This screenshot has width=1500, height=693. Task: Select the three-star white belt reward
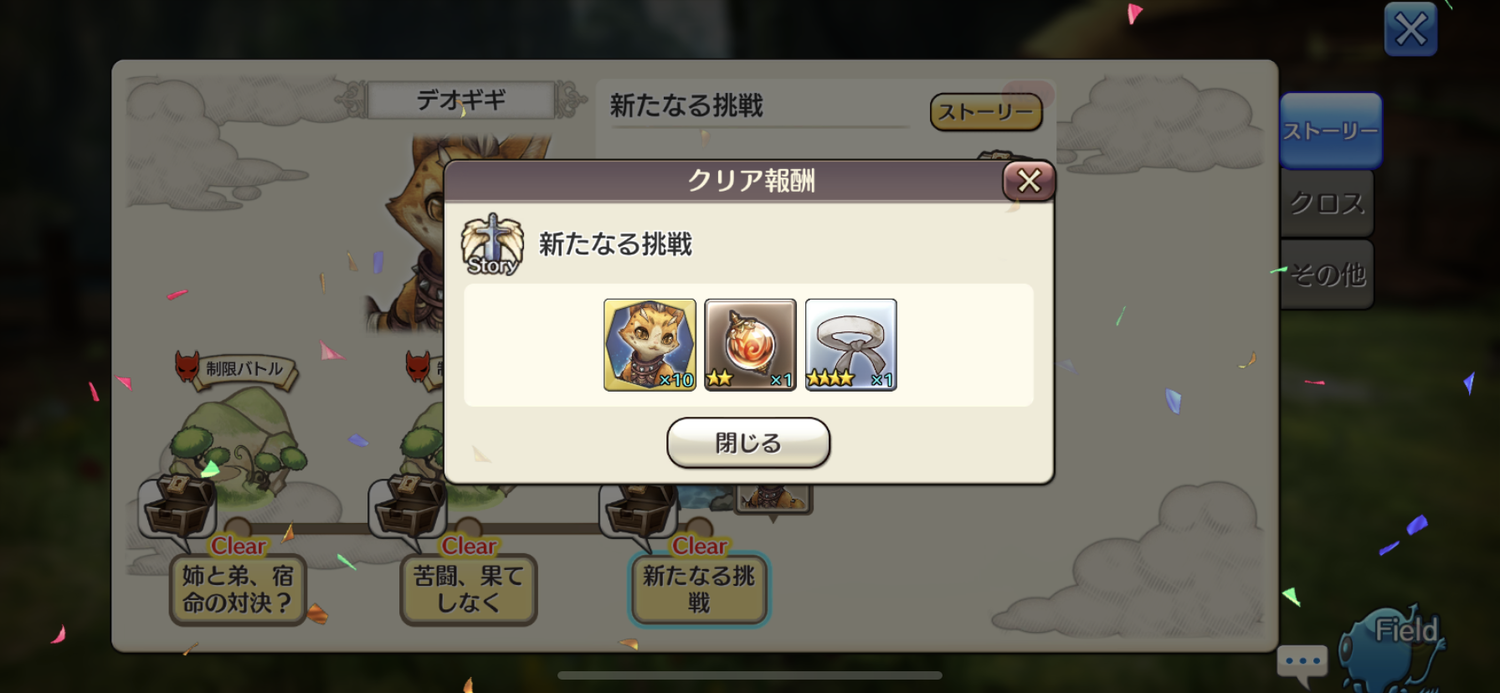(x=851, y=344)
